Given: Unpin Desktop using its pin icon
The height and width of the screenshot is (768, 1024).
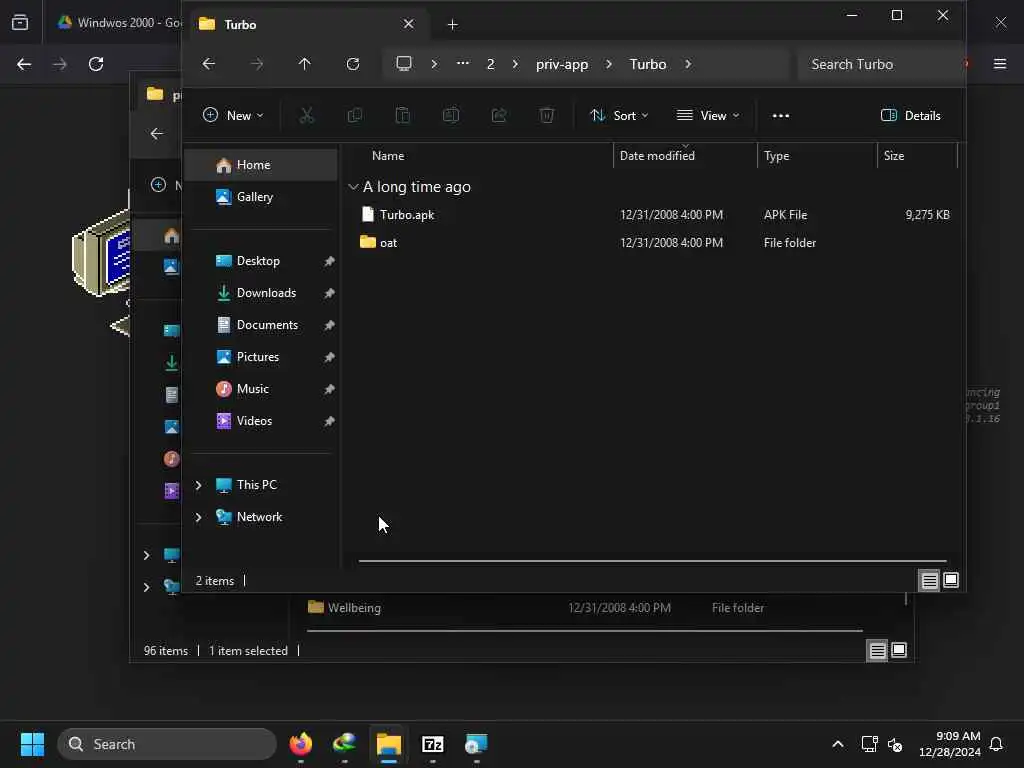Looking at the screenshot, I should click(329, 261).
